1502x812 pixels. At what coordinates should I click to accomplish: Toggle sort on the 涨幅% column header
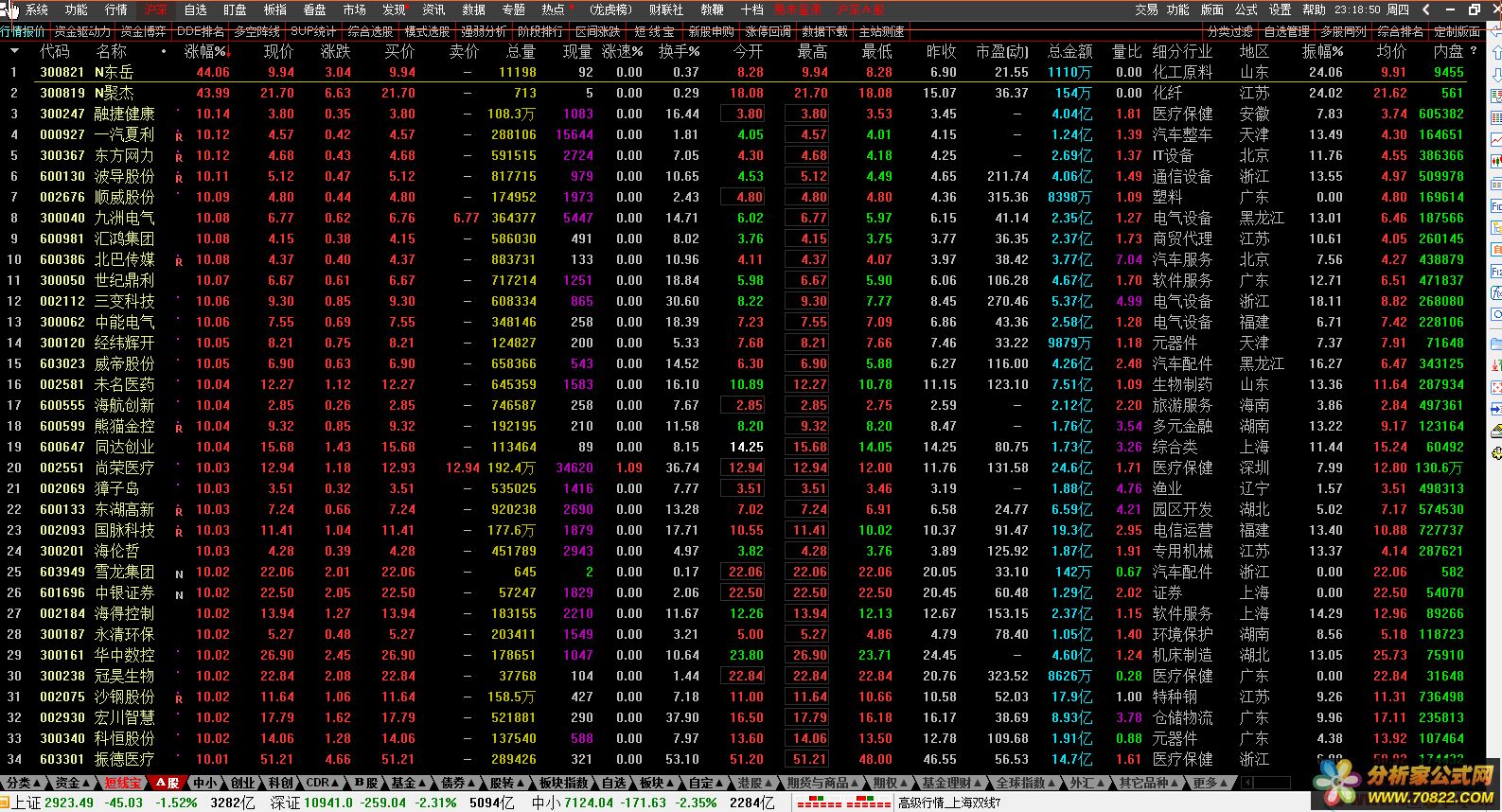207,51
